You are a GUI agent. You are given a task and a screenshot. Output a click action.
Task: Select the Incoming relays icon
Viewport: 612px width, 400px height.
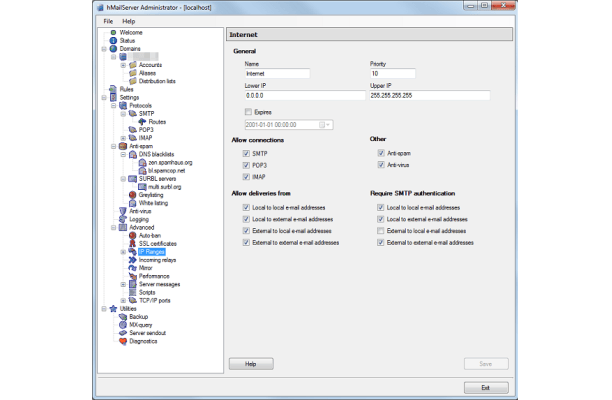133,260
